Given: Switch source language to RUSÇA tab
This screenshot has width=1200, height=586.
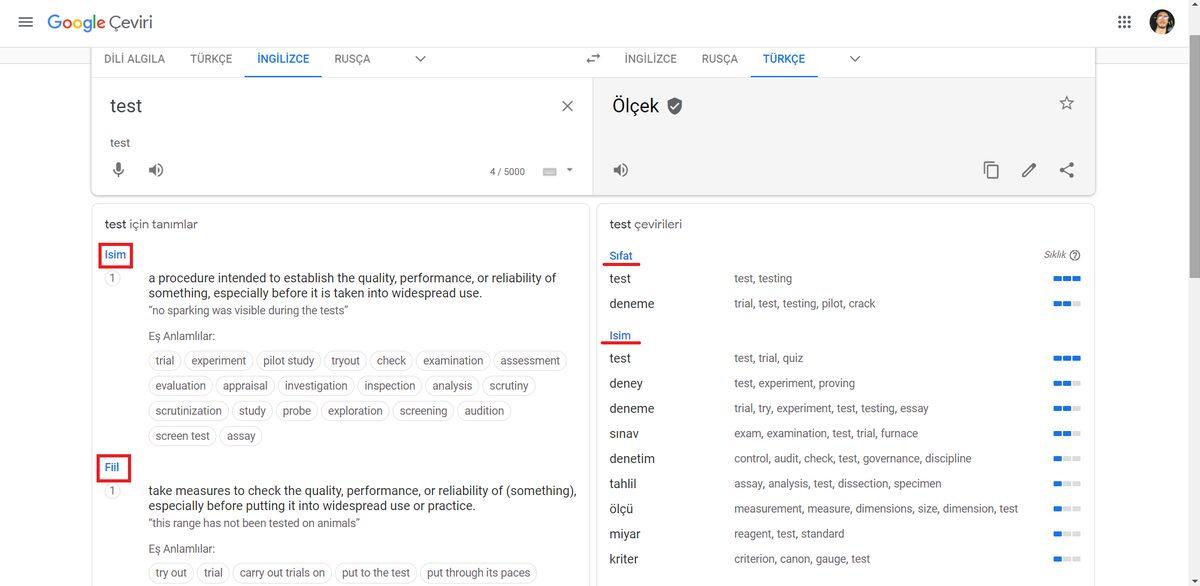Looking at the screenshot, I should (x=351, y=58).
